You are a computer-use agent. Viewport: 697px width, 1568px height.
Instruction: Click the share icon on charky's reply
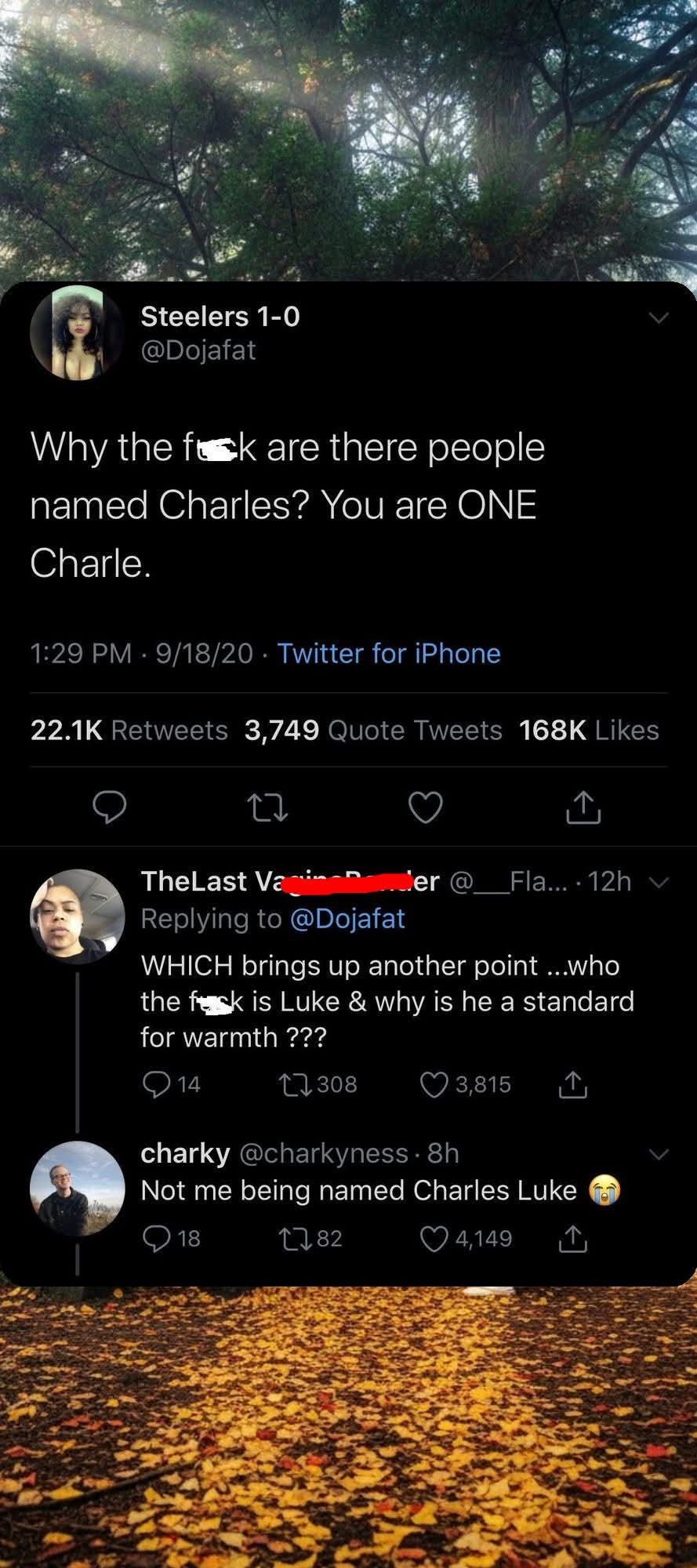click(574, 1239)
